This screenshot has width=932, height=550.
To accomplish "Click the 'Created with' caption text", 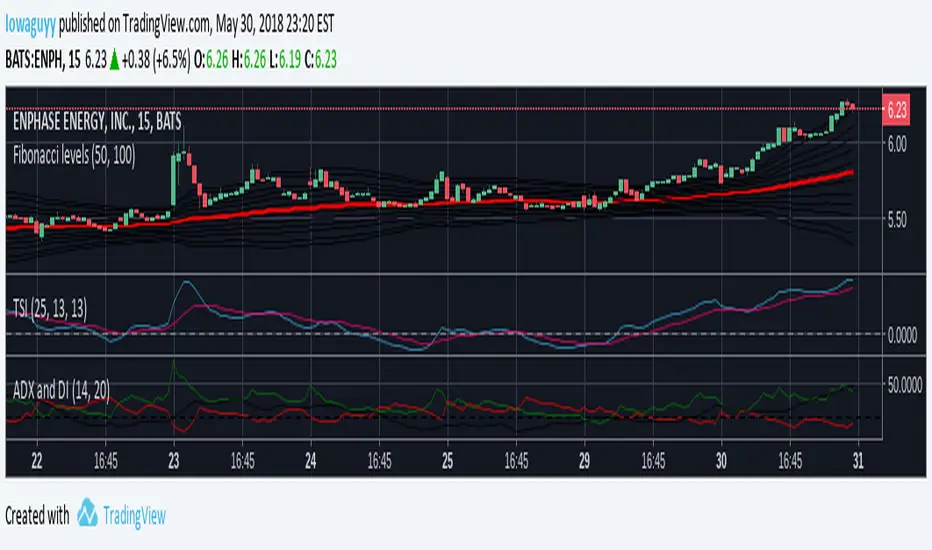I will (x=37, y=516).
